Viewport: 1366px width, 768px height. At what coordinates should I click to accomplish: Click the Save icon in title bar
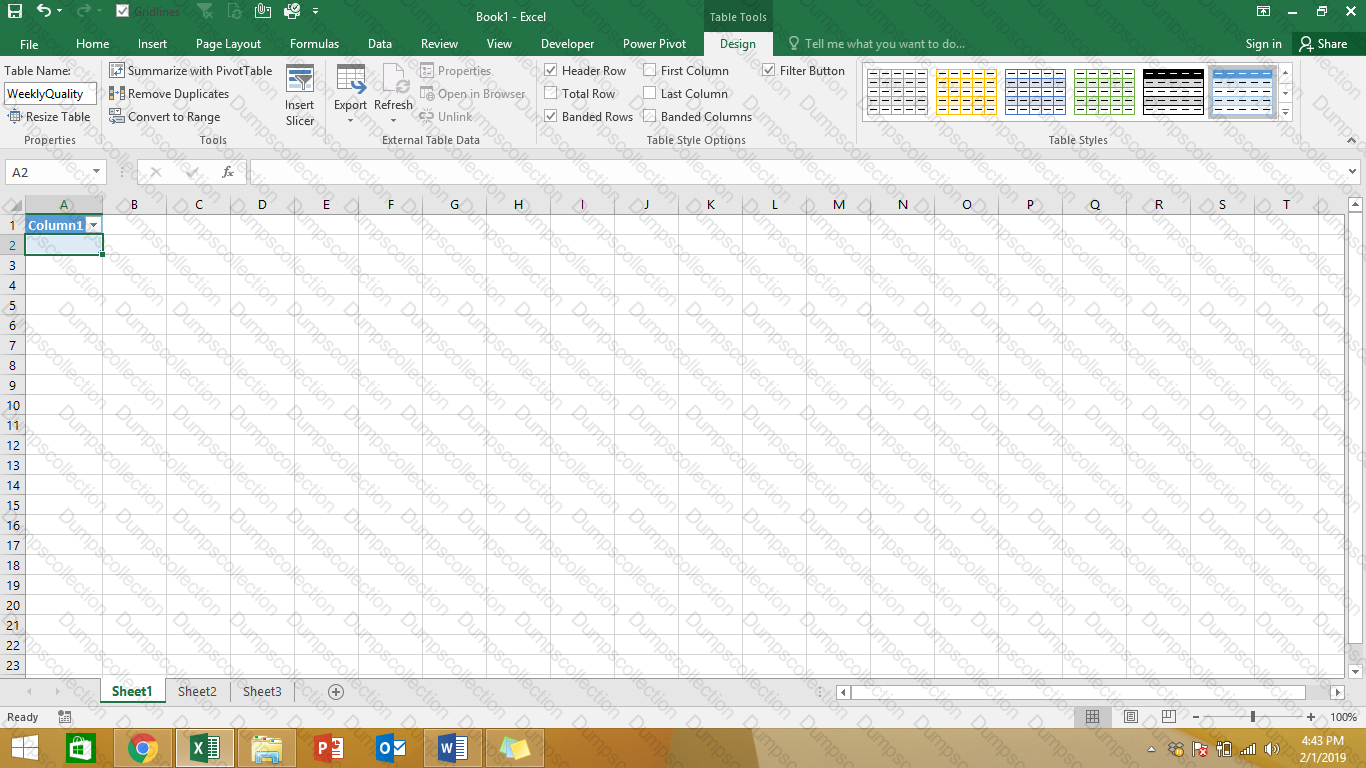[x=15, y=11]
